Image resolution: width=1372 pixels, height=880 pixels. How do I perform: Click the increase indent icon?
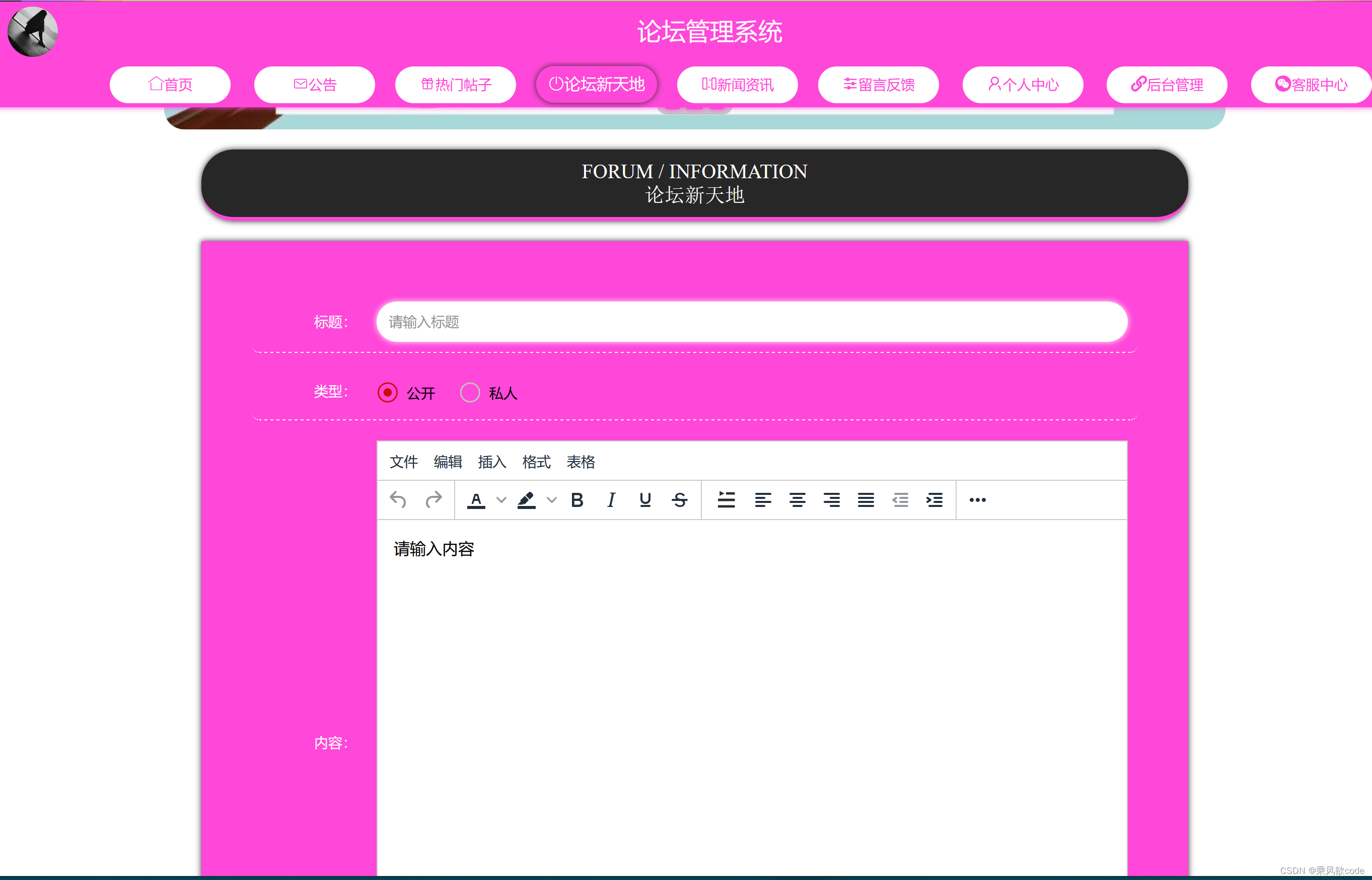(x=934, y=500)
